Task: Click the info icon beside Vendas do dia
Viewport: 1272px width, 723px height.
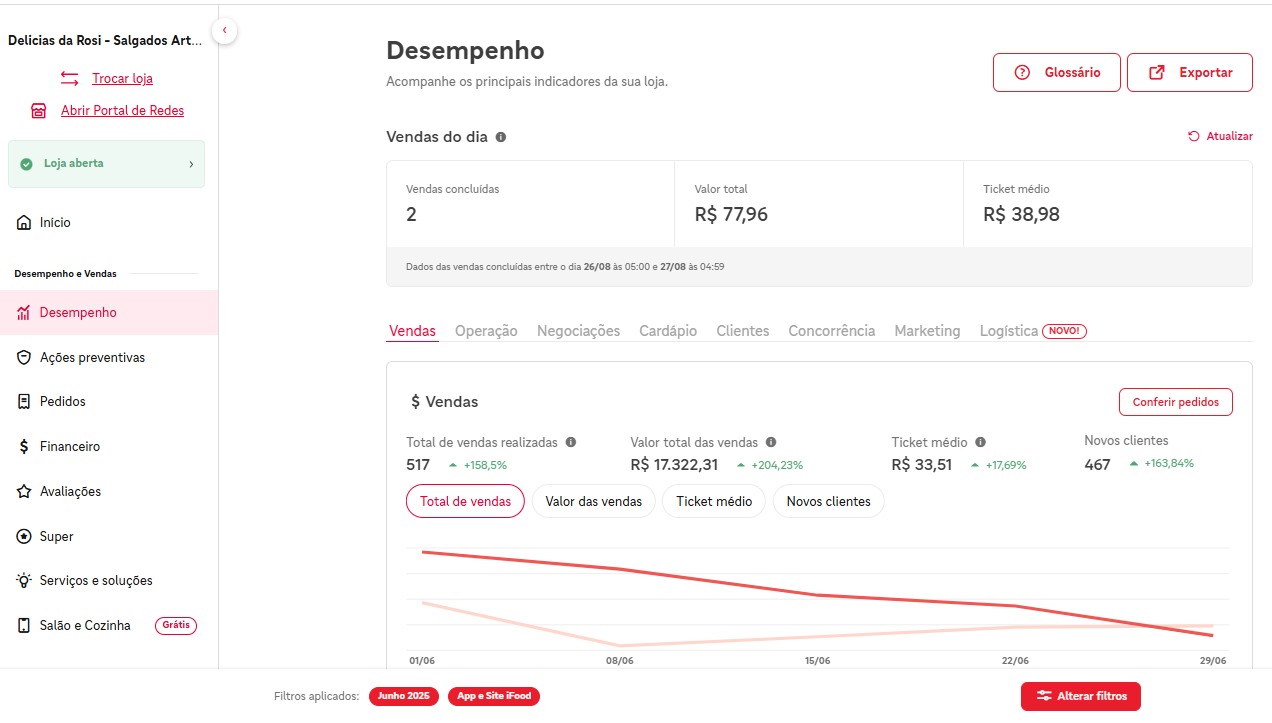Action: [x=501, y=137]
